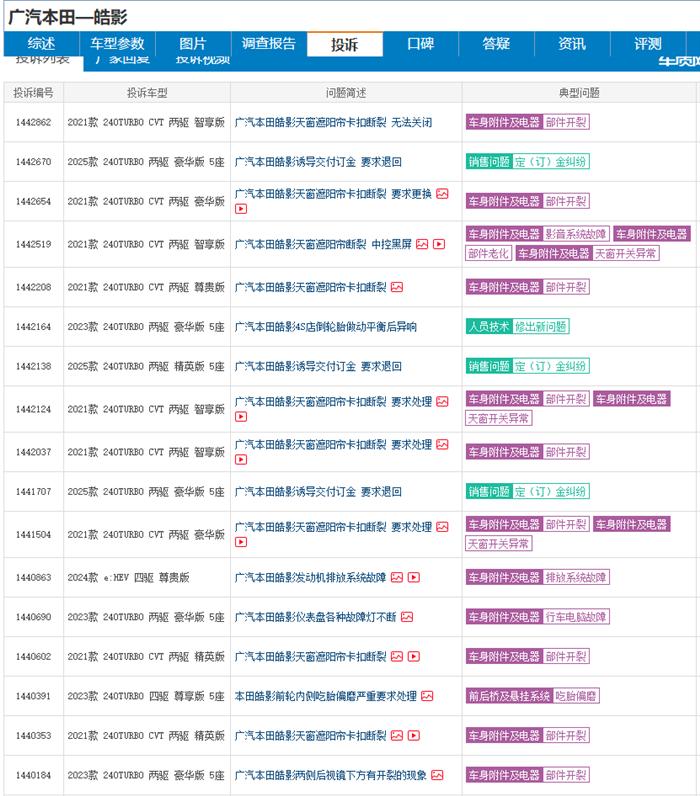Click 前后桥及悬挂系统 tag
This screenshot has width=700, height=796.
tap(509, 696)
